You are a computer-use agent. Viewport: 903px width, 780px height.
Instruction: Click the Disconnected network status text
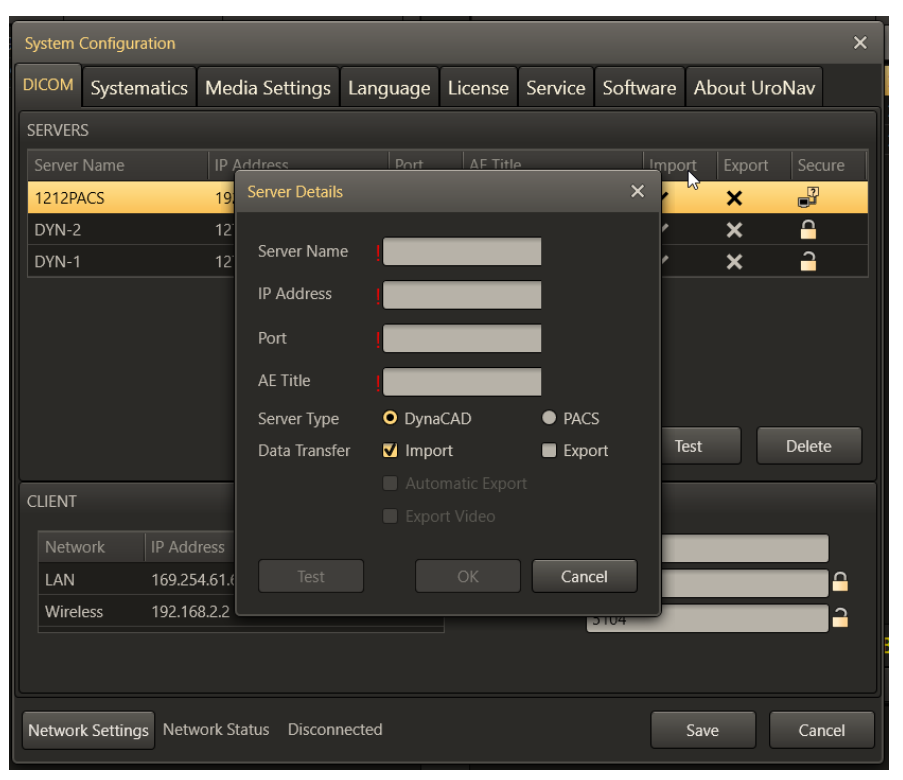pyautogui.click(x=335, y=729)
